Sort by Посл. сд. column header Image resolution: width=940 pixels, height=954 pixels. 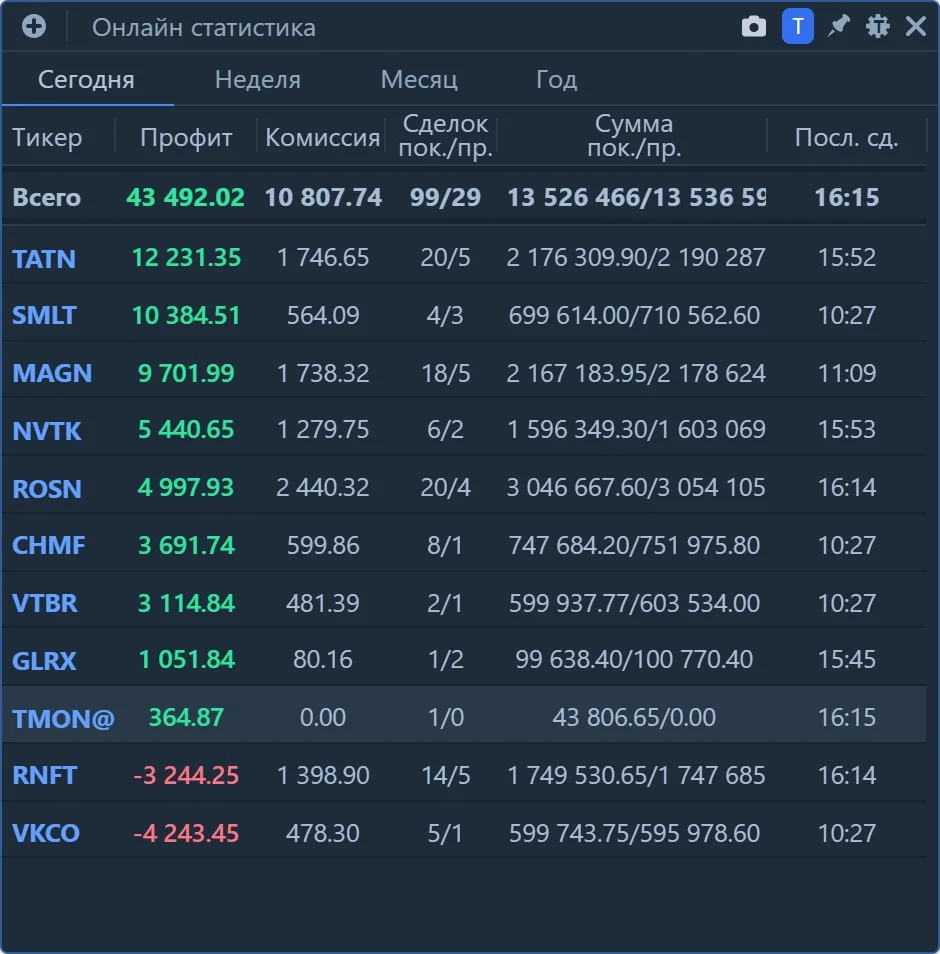(x=846, y=138)
